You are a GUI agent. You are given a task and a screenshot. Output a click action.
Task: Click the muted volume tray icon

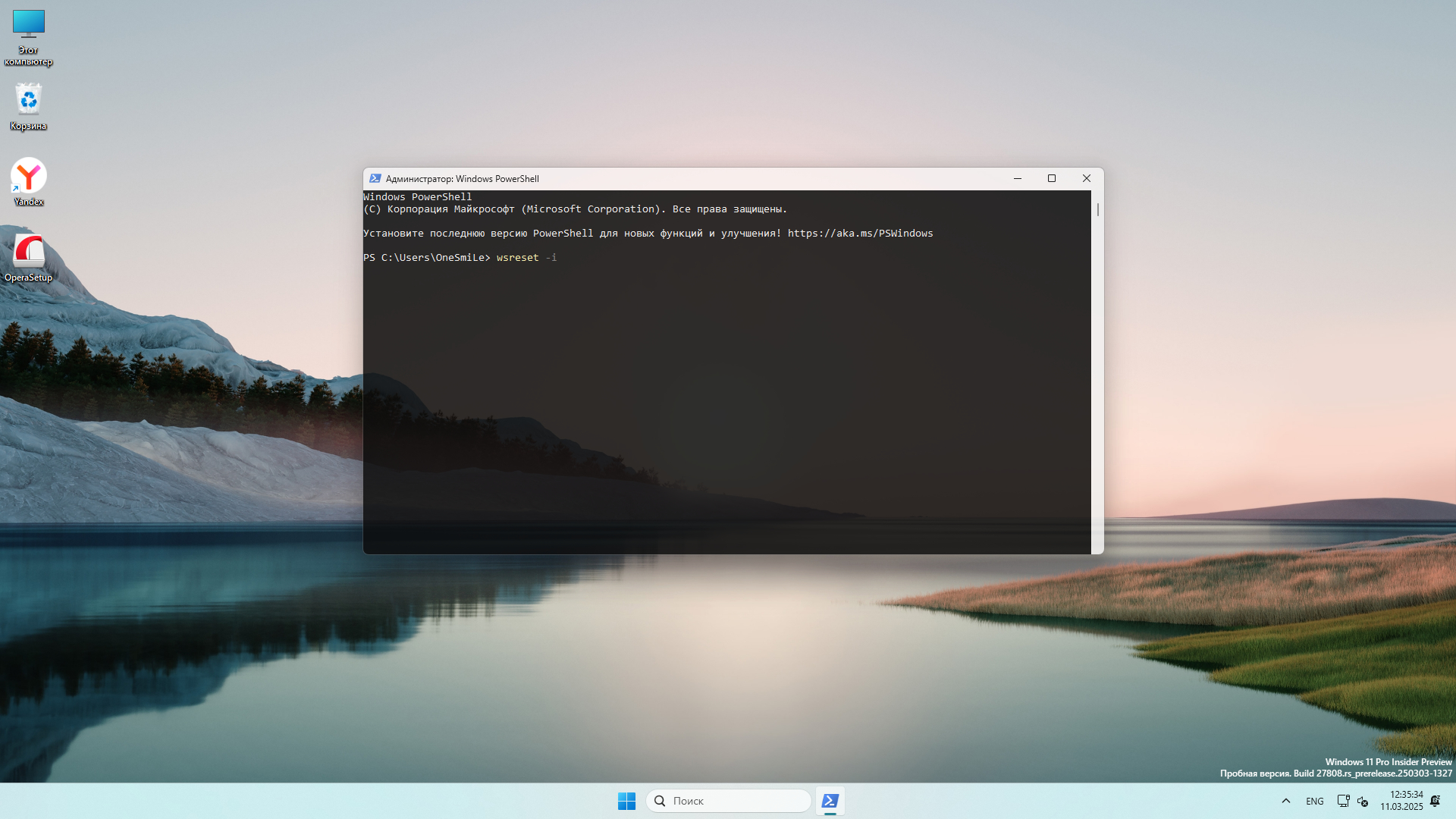coord(1363,801)
